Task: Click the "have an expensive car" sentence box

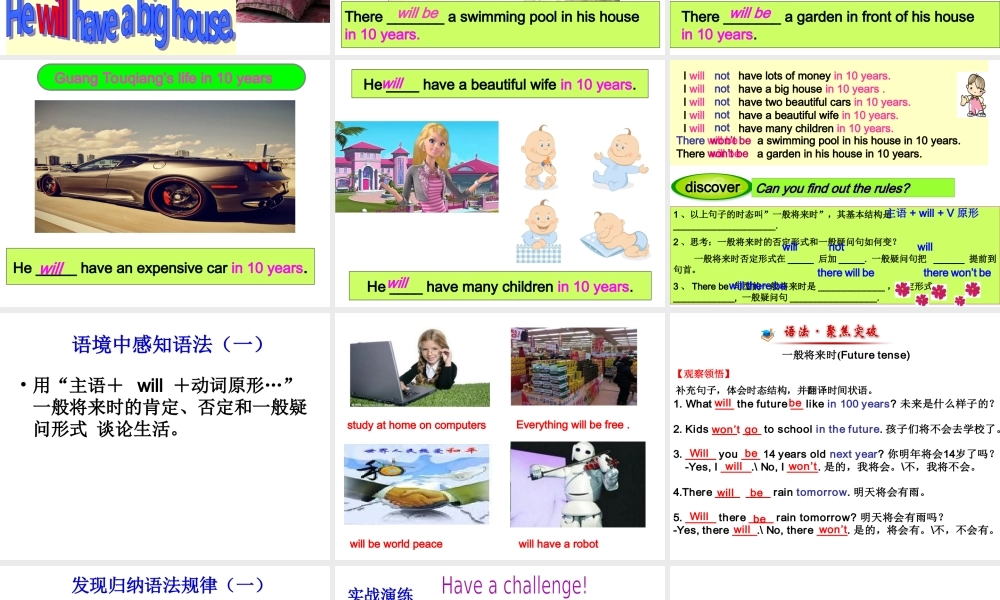Action: pos(160,267)
